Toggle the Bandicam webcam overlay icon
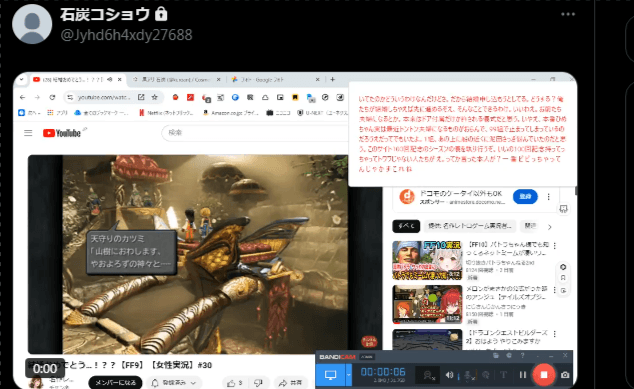Image resolution: width=634 pixels, height=389 pixels. pyautogui.click(x=428, y=376)
